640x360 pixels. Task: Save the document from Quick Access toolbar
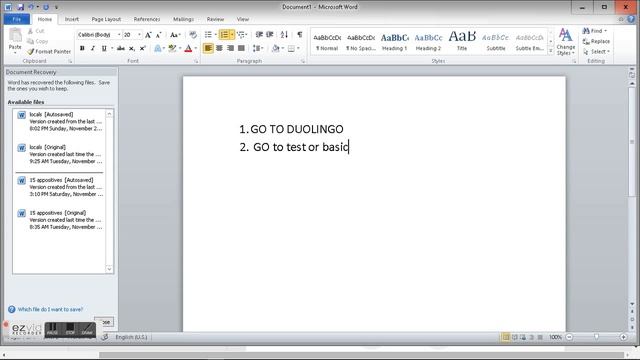coord(20,7)
